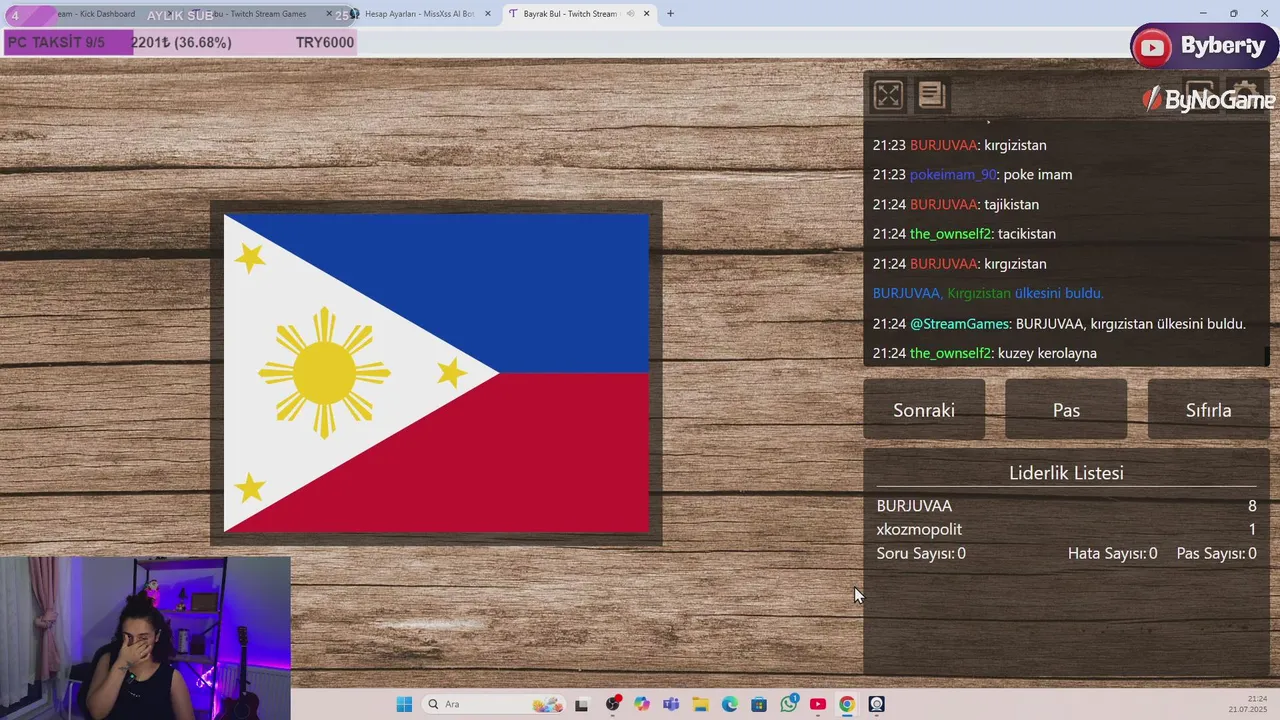Screen dimensions: 1280x720
Task: Switch to Hesap Ayarları - MissXss AI Bot tab
Action: click(x=420, y=14)
